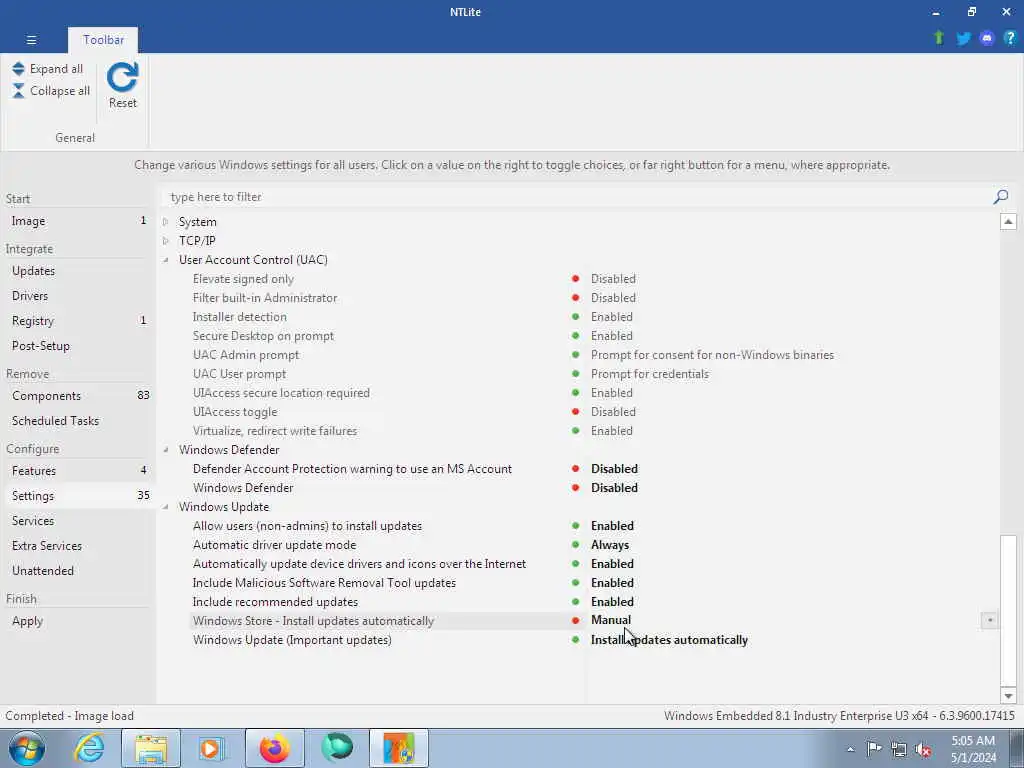The image size is (1024, 768).
Task: Click Expand all arrows icon
Action: coord(18,69)
